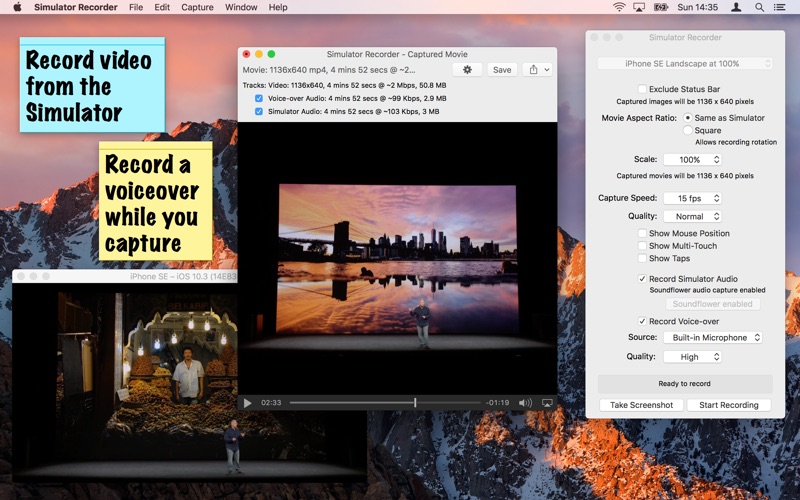Open the gear settings button in Captured Movie
This screenshot has width=800, height=500.
[467, 70]
